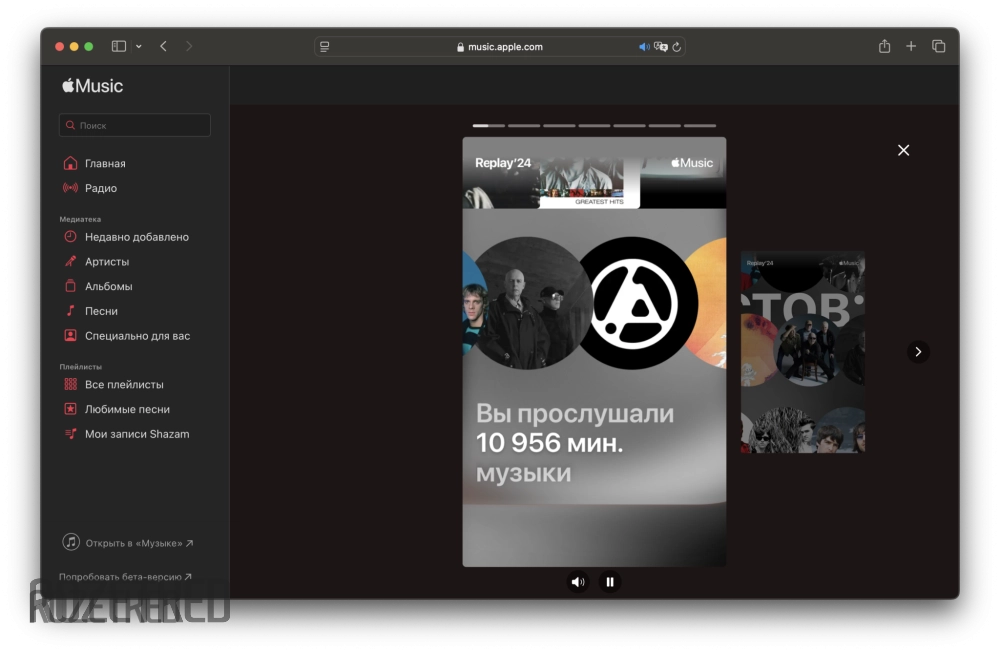Click the Поиск search field

[x=135, y=126]
